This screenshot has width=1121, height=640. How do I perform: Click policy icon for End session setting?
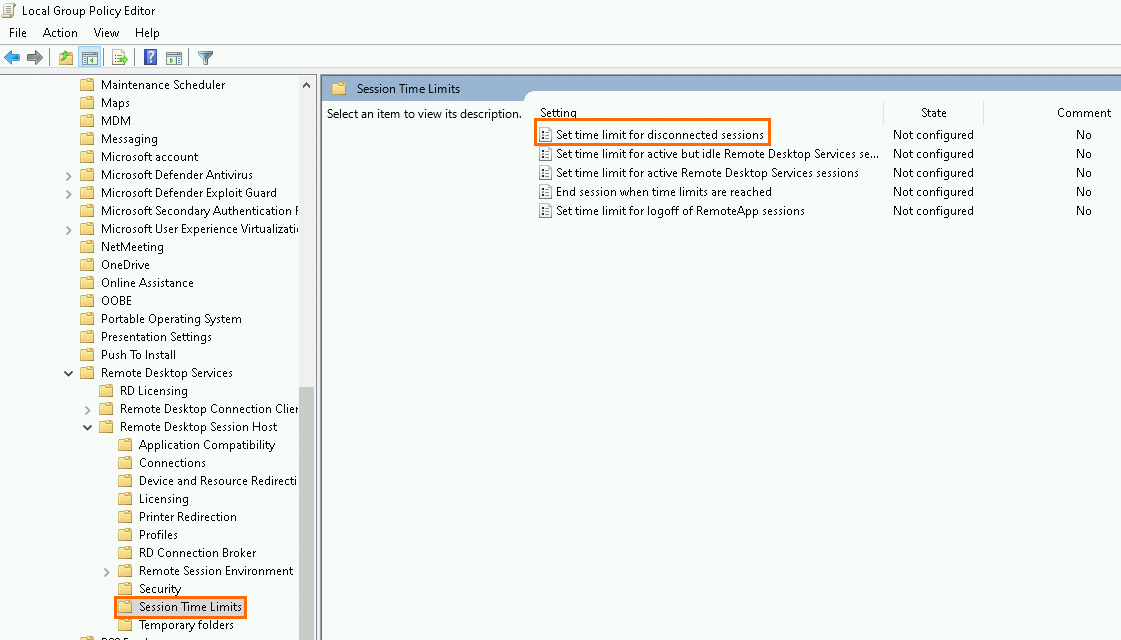(x=545, y=192)
